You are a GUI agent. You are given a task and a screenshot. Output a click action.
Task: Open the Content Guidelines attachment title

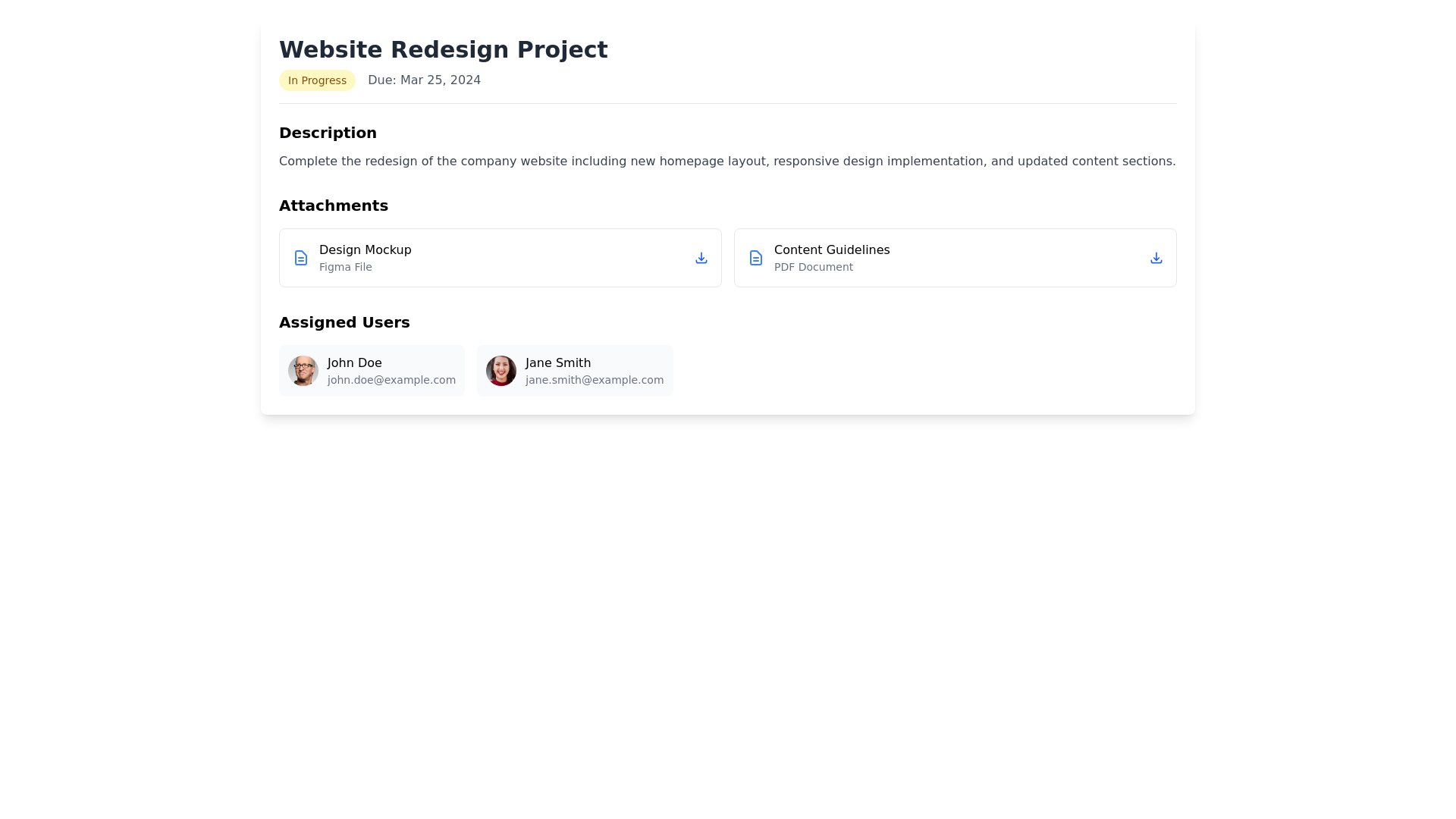coord(831,249)
